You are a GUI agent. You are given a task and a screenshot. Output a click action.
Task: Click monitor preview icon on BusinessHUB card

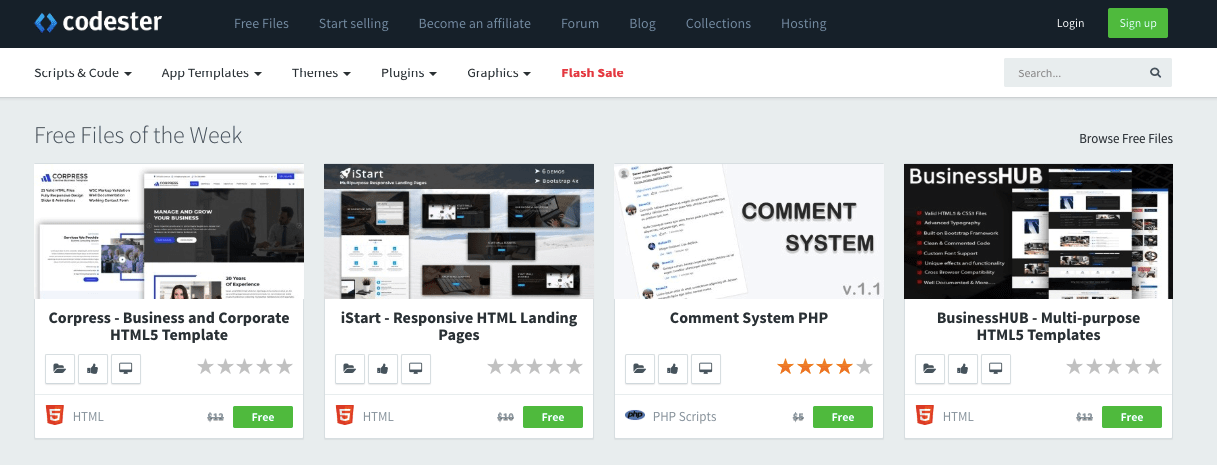tap(996, 368)
